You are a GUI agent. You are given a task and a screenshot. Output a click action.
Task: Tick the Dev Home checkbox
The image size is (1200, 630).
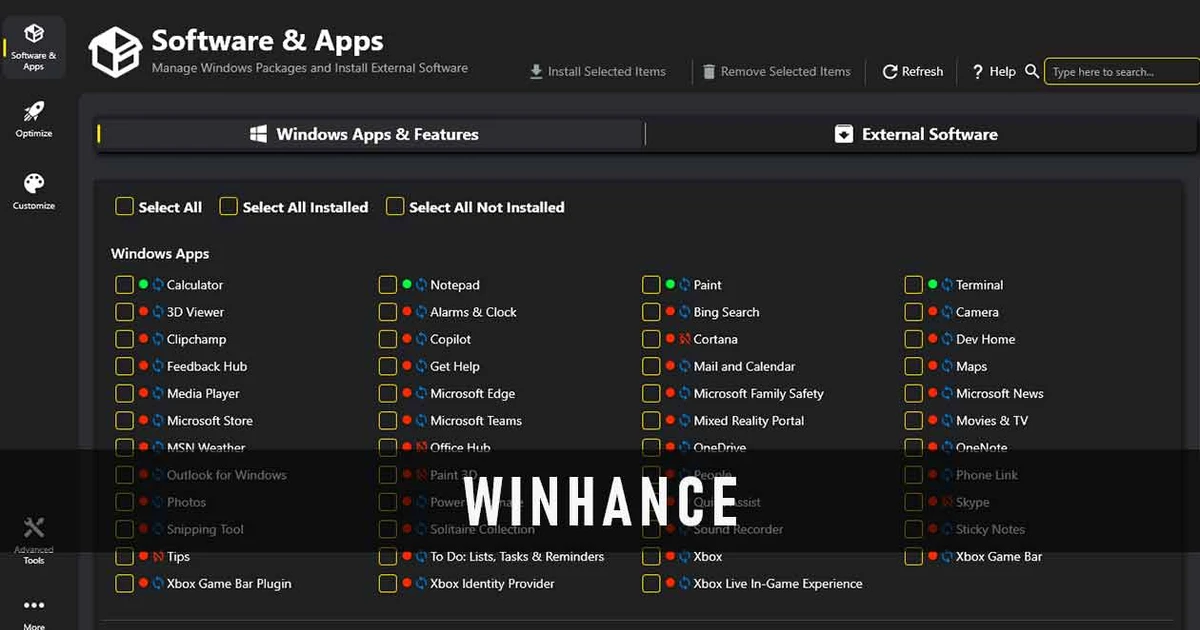[x=913, y=339]
